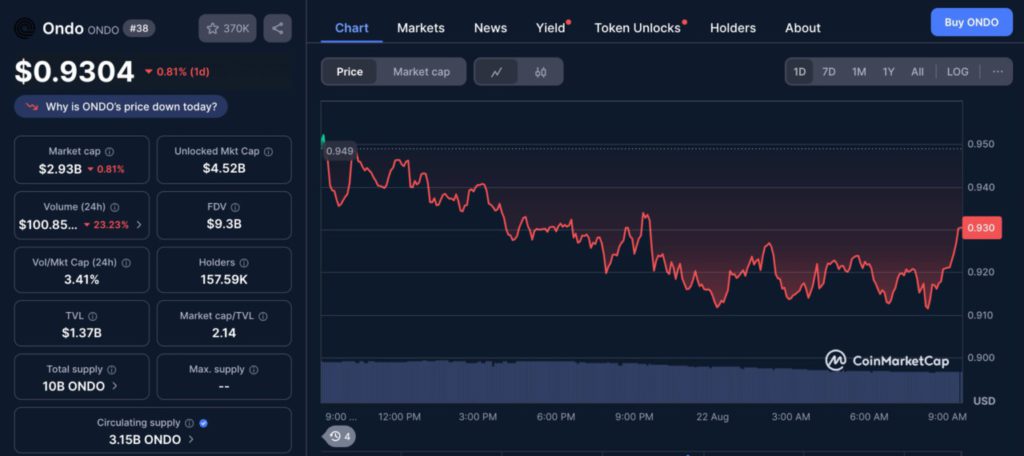Click the history events badge below chart
Screen dimensions: 1024x456
(x=340, y=436)
